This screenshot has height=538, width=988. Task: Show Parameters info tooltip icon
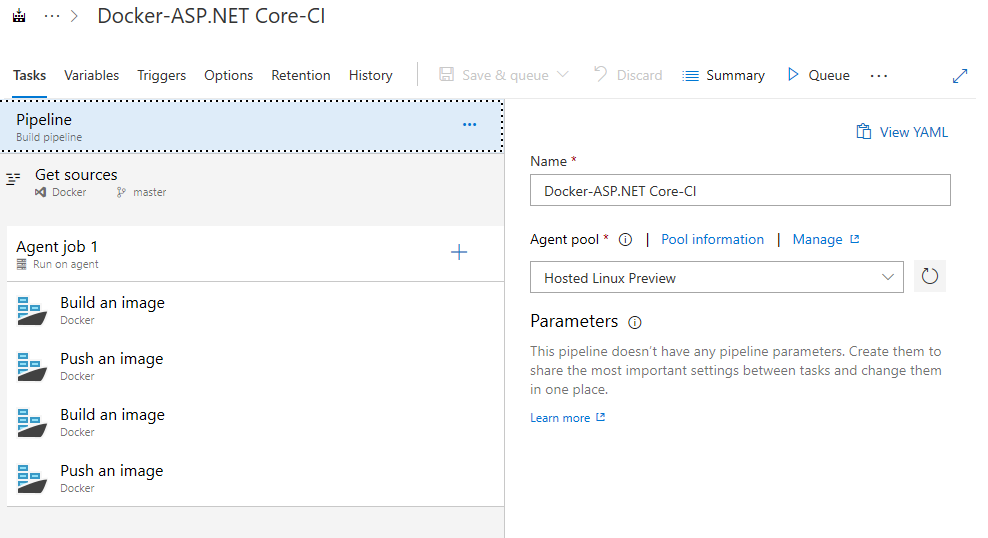tap(635, 323)
